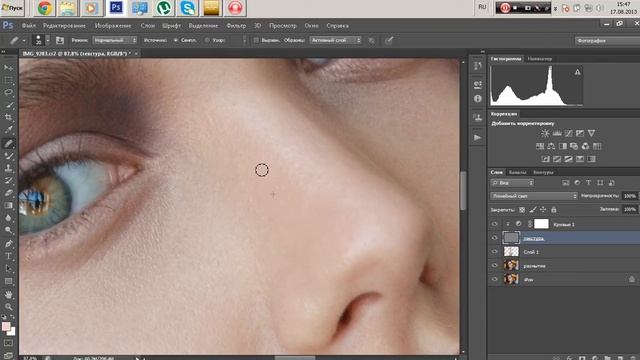The width and height of the screenshot is (640, 360).
Task: Open Chrome from the Windows taskbar
Action: [44, 8]
